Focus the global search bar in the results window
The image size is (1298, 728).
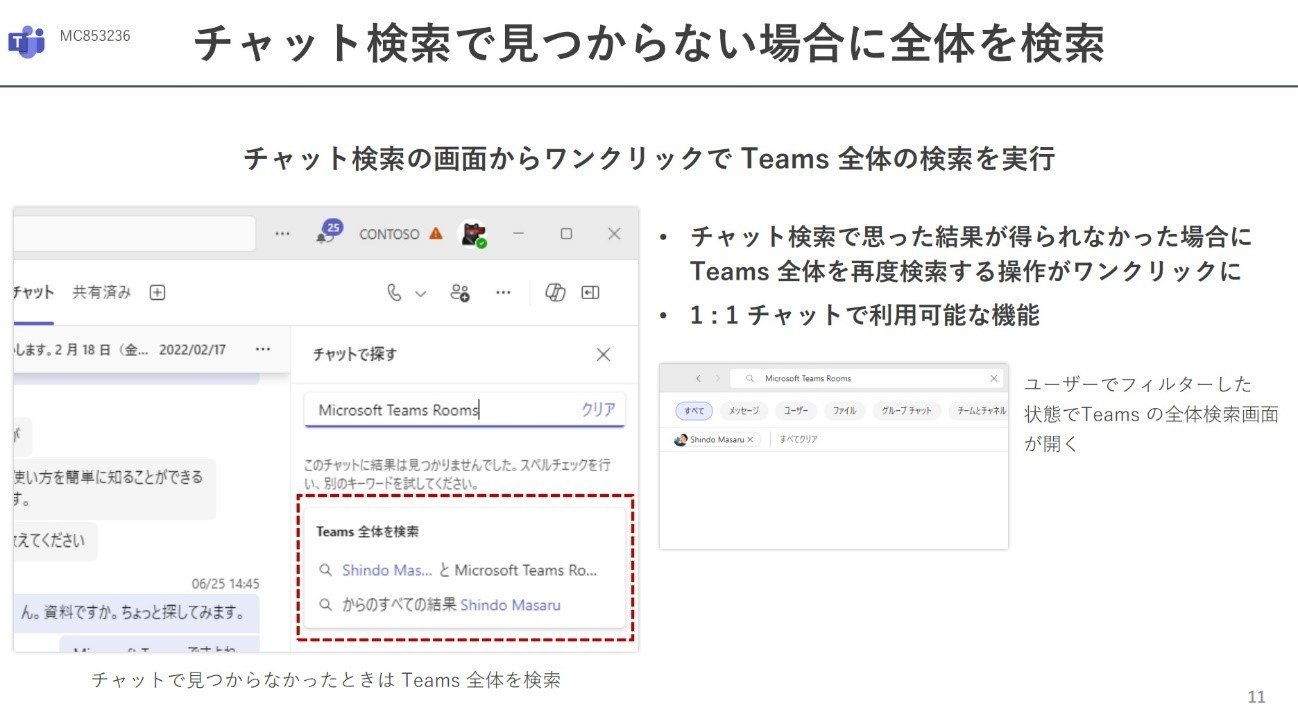coord(867,379)
